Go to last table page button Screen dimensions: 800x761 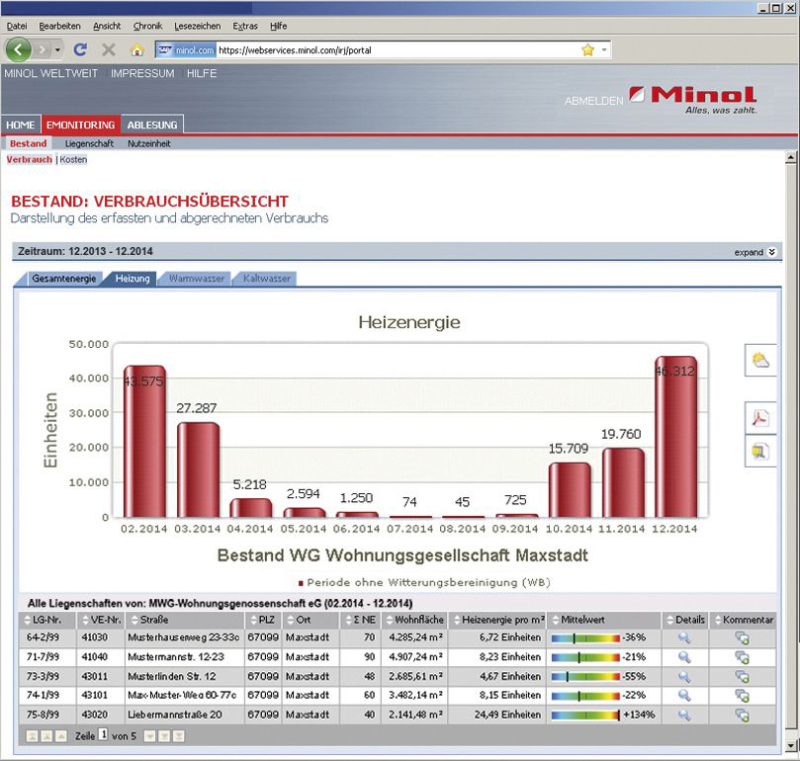tap(179, 736)
